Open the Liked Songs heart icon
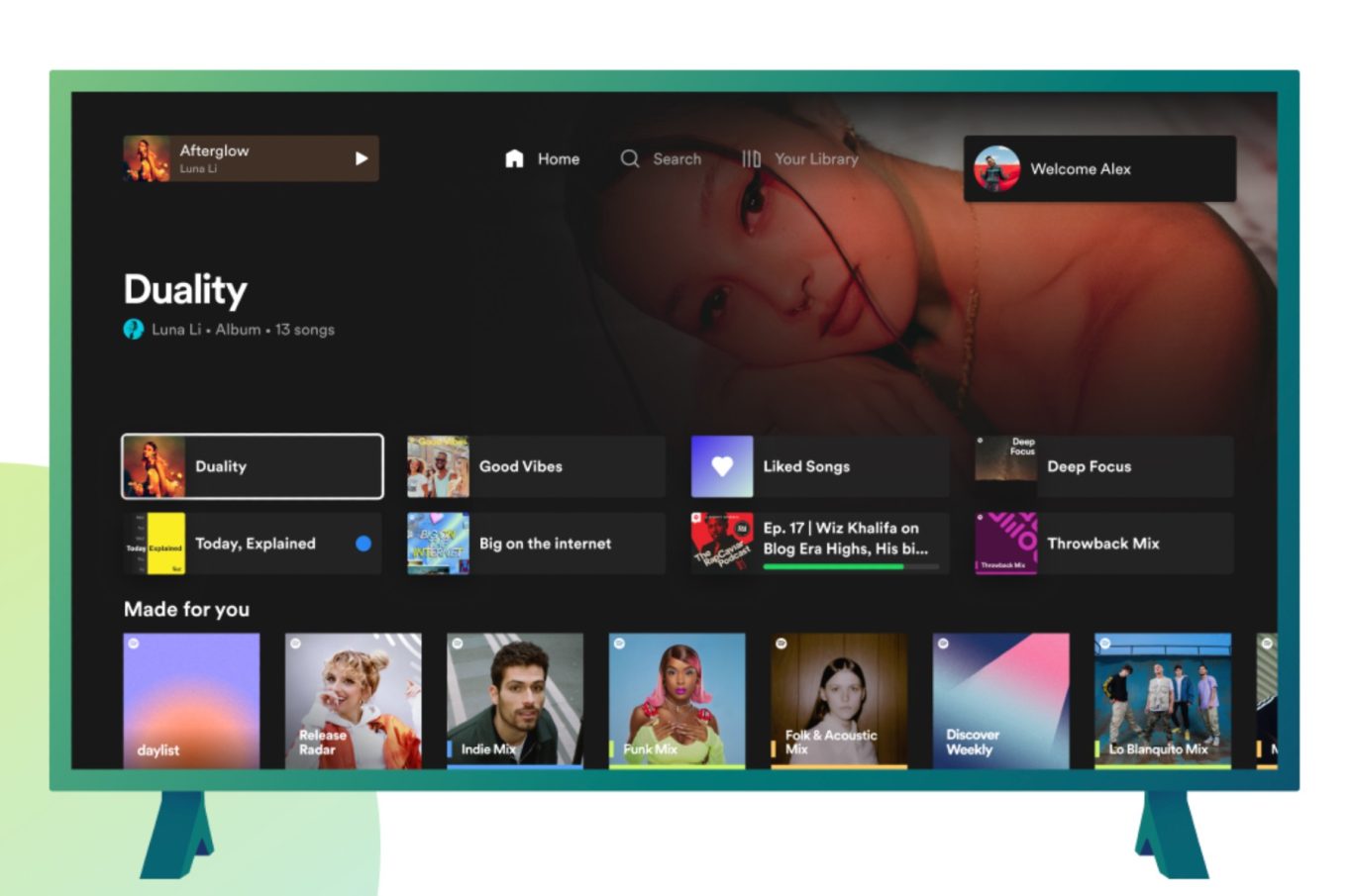The height and width of the screenshot is (896, 1353). click(722, 466)
